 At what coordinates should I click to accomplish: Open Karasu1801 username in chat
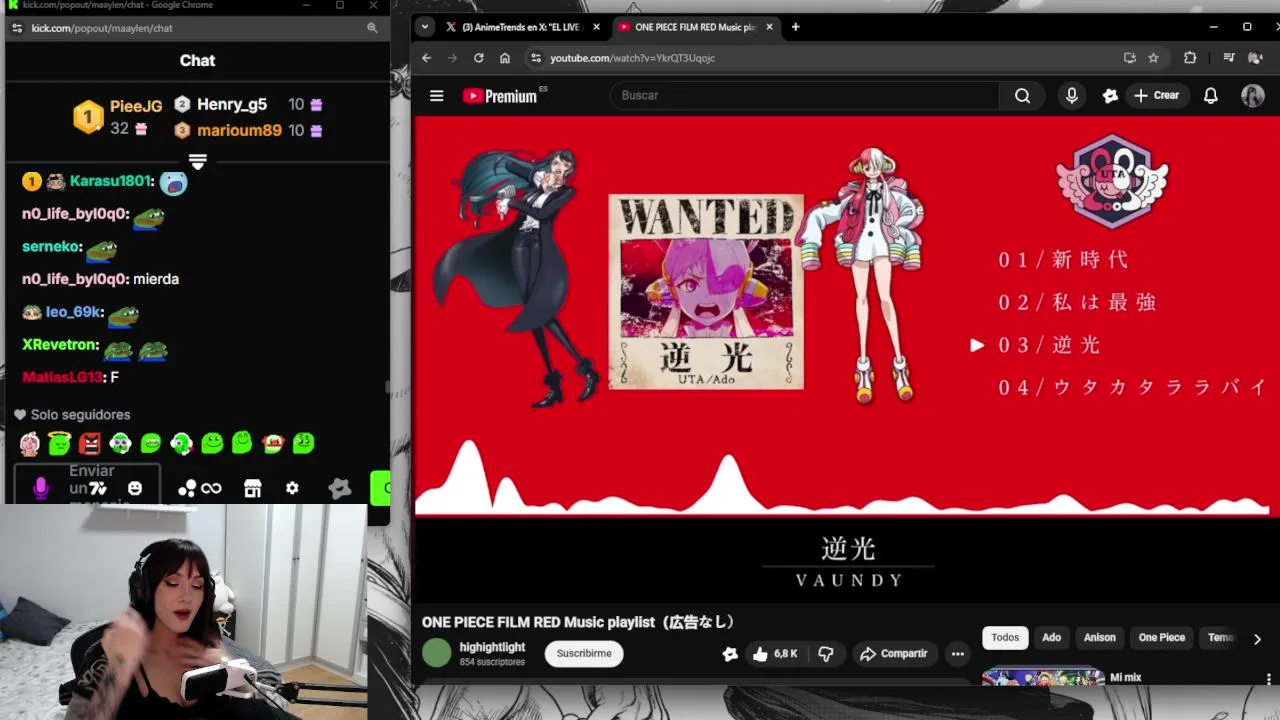(110, 181)
